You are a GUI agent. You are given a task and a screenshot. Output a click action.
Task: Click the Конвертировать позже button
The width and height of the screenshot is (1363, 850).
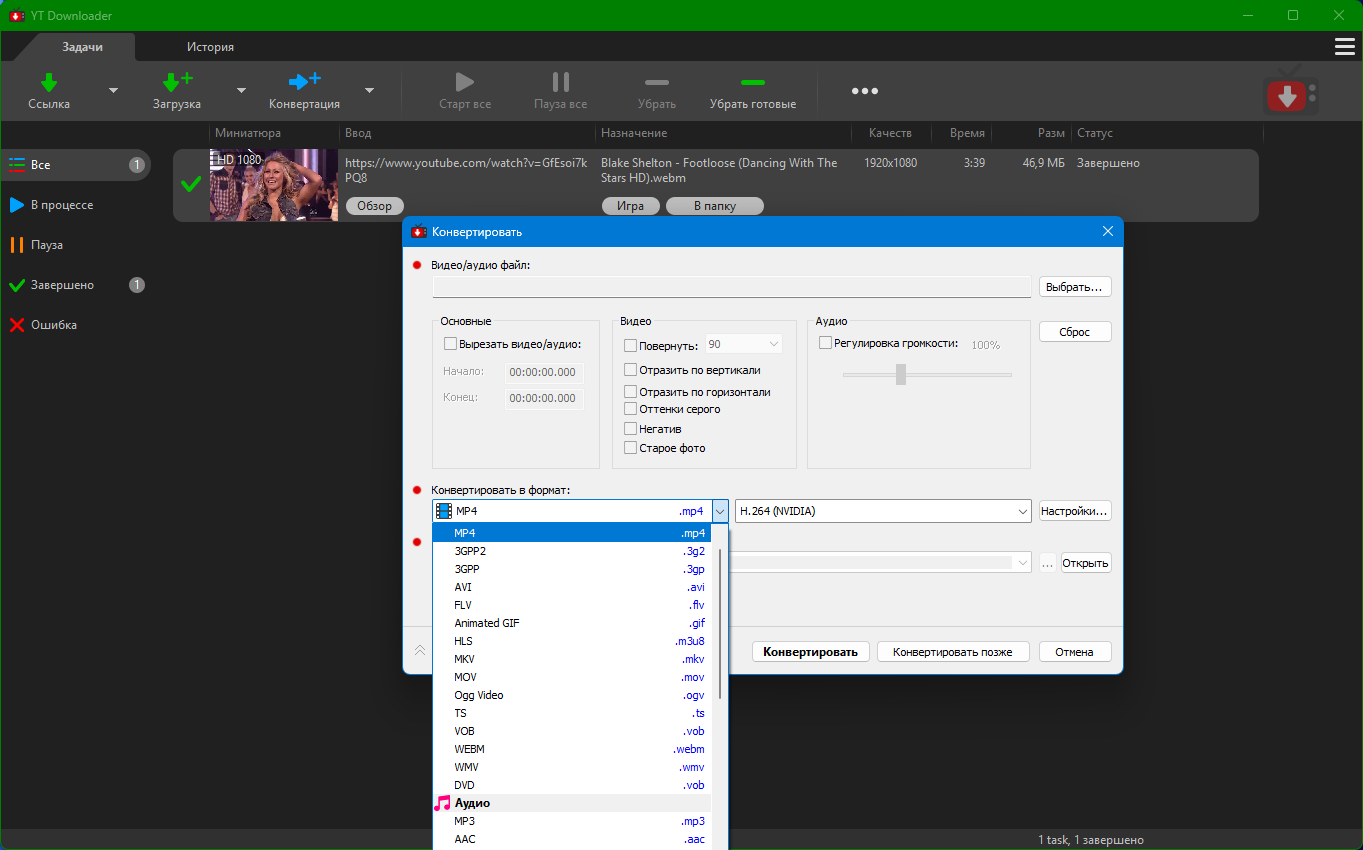(x=953, y=652)
